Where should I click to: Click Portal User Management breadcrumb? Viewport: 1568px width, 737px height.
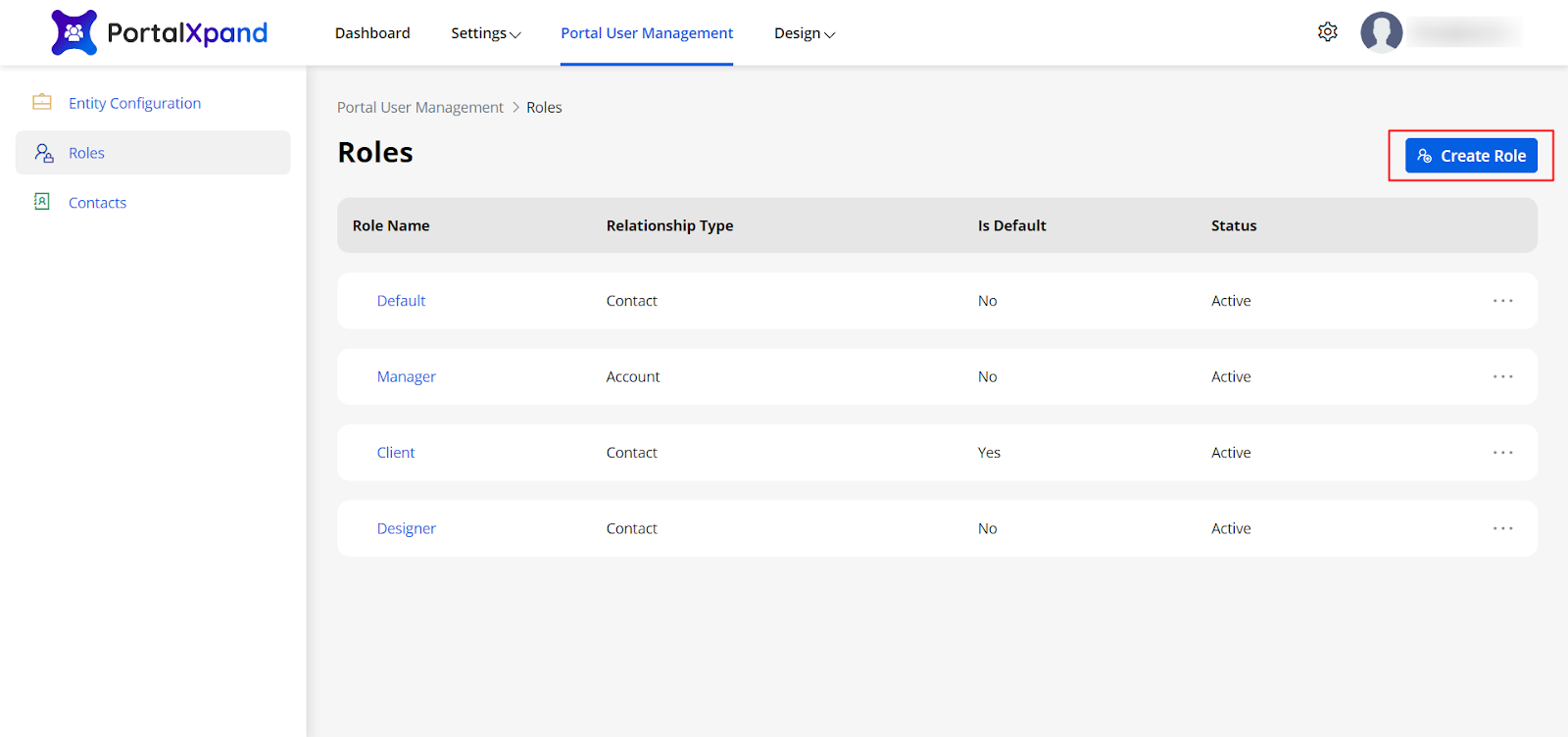click(419, 108)
